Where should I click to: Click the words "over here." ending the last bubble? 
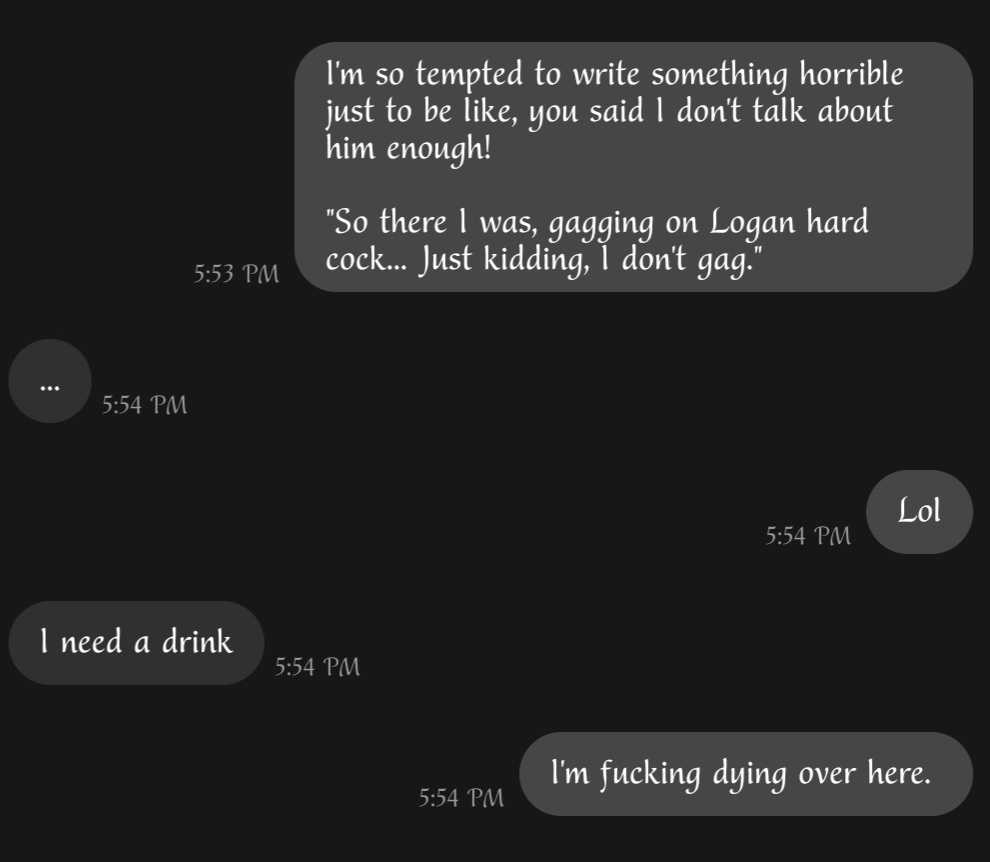point(865,772)
